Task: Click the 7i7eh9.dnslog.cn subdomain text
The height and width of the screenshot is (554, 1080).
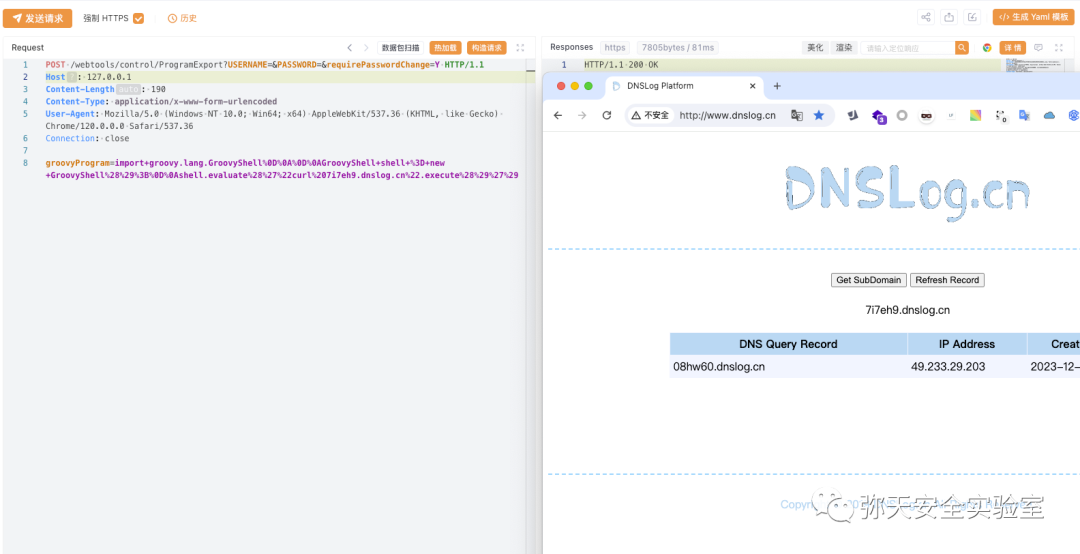Action: [x=907, y=310]
